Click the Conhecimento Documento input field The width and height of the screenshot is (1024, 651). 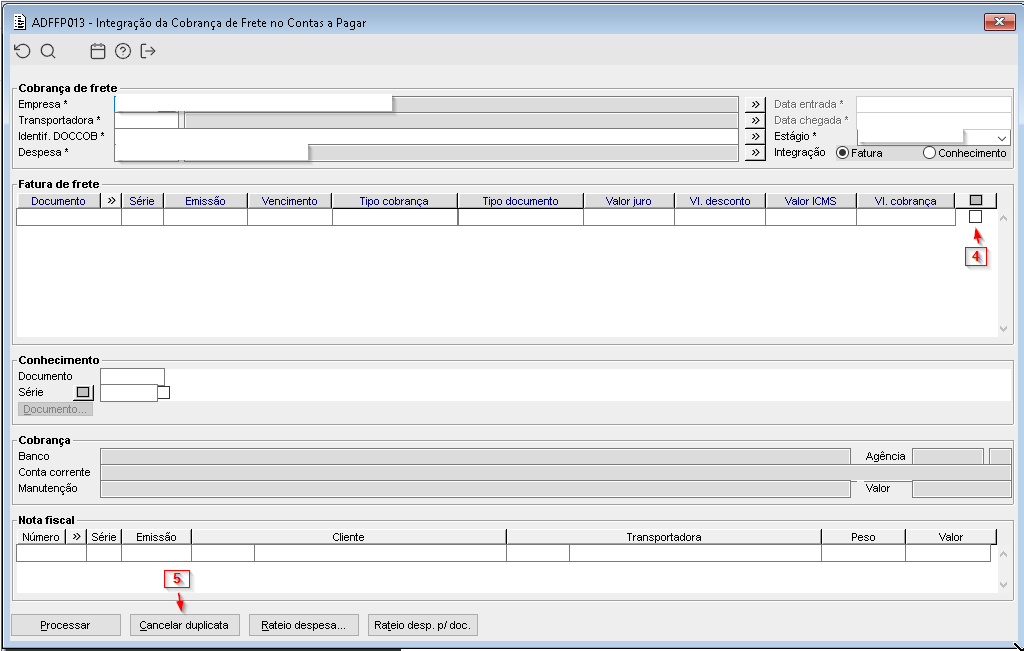[x=132, y=376]
